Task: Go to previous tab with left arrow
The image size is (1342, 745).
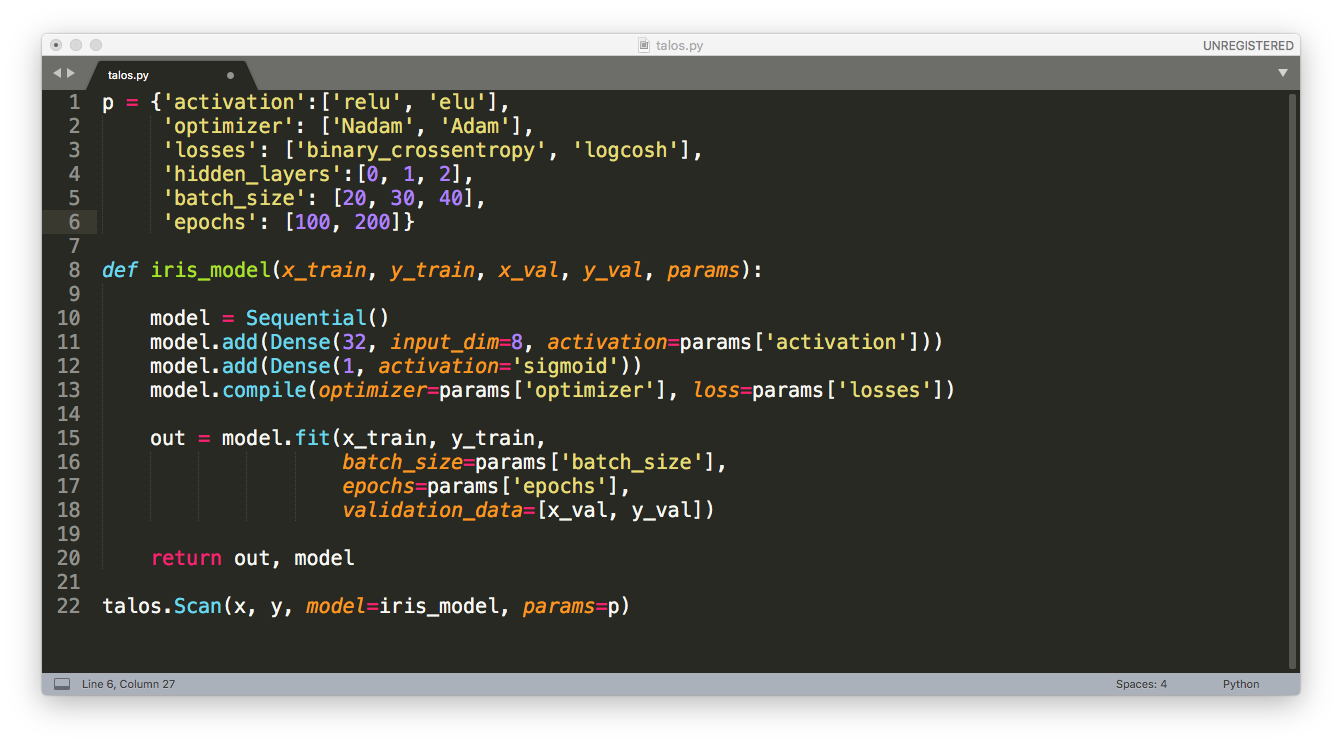Action: point(57,73)
